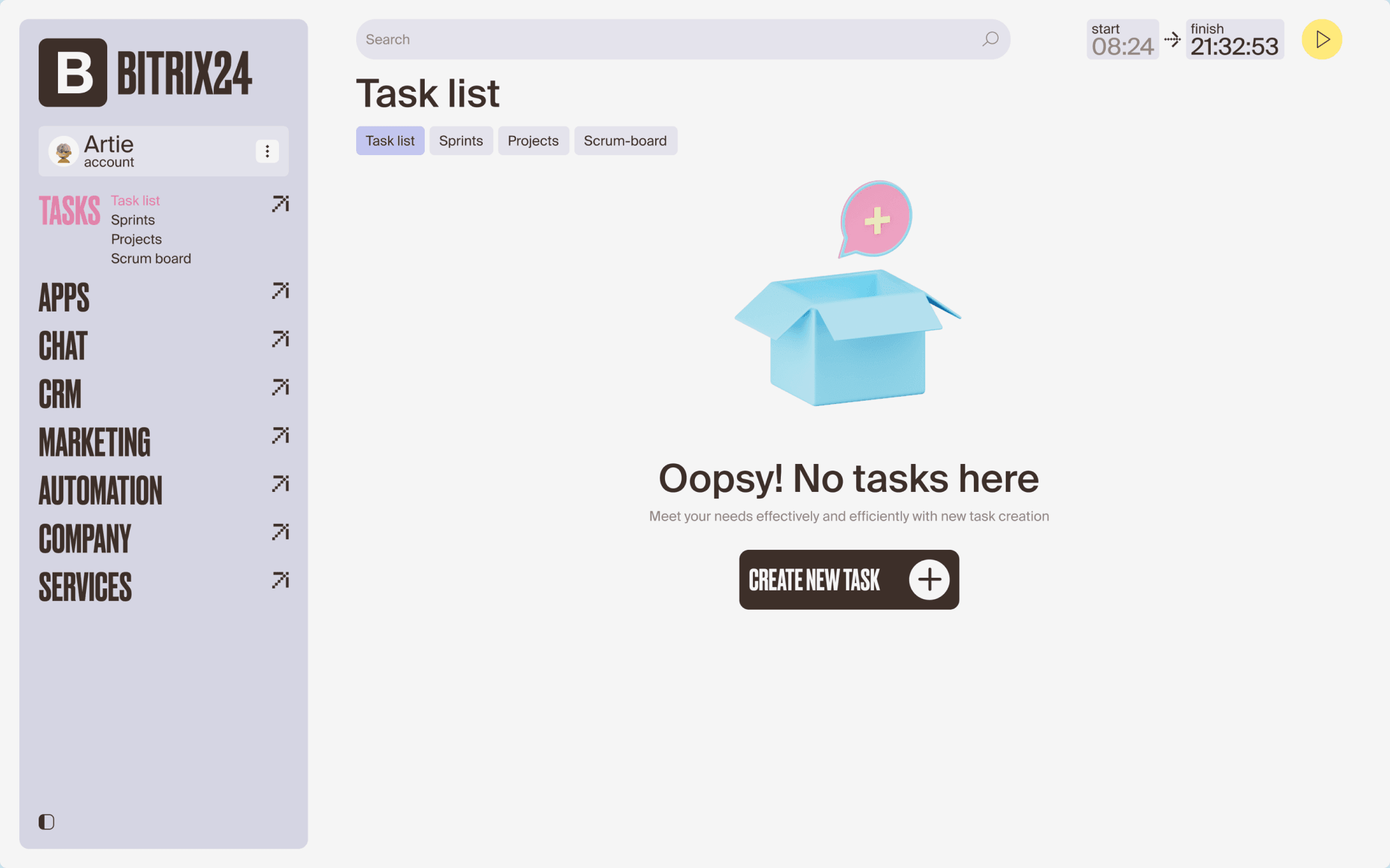Viewport: 1390px width, 868px height.
Task: Select the Task list tab
Action: [x=390, y=141]
